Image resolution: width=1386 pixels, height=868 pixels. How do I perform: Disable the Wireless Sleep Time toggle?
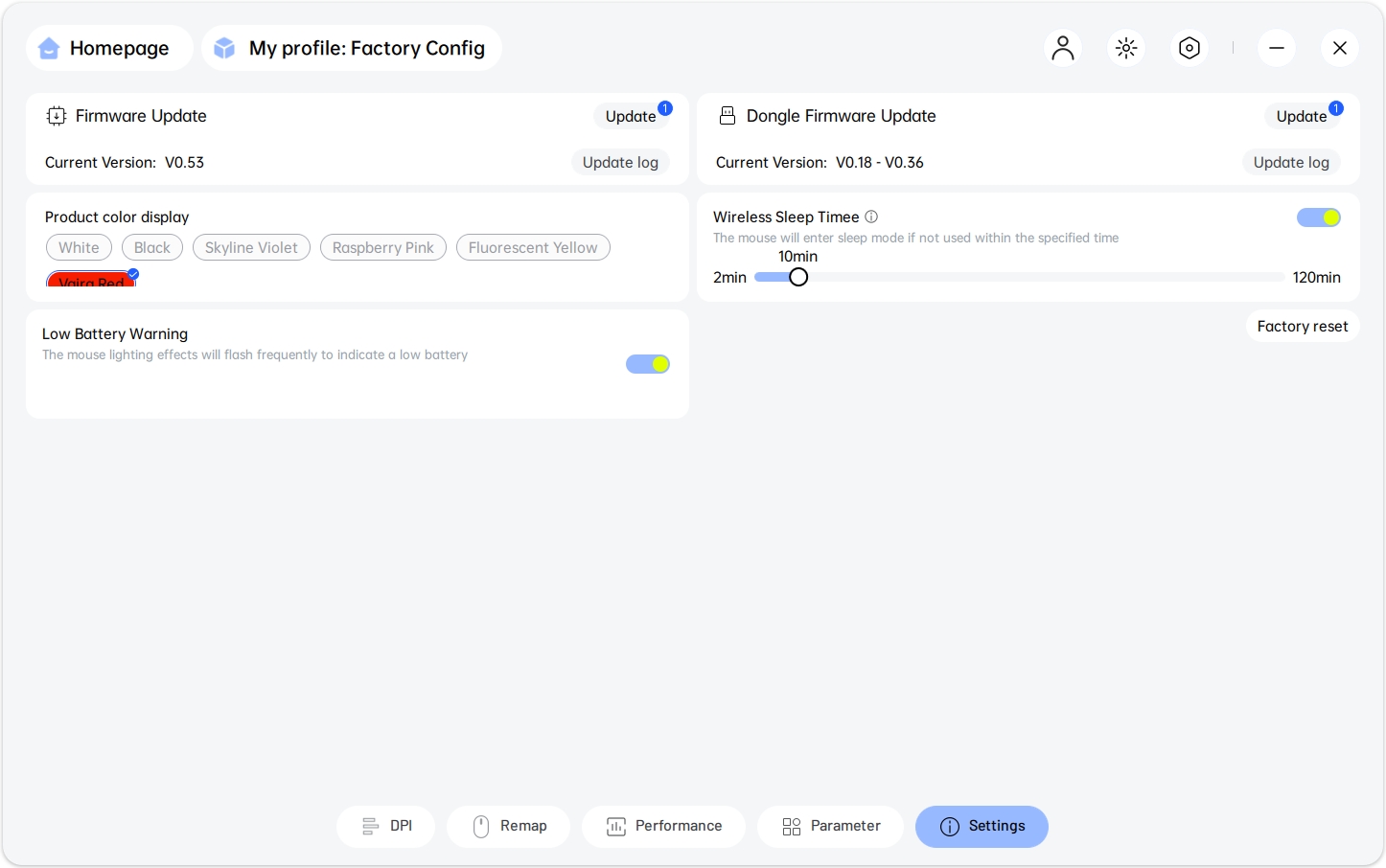click(1318, 217)
